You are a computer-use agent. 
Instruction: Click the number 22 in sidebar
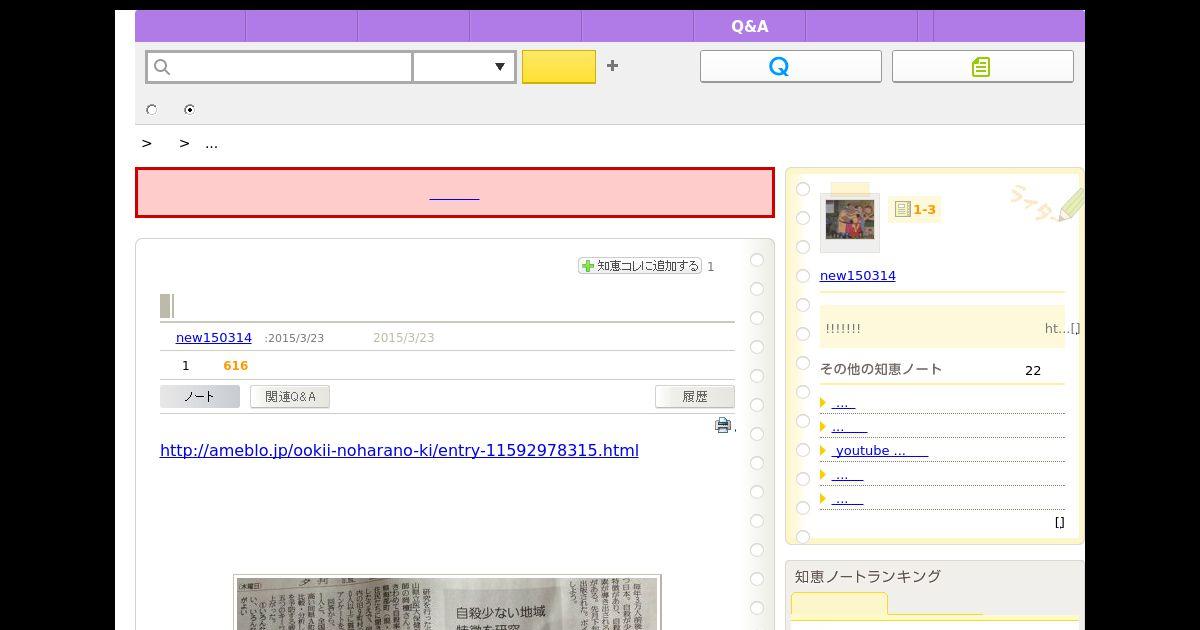(x=1033, y=371)
